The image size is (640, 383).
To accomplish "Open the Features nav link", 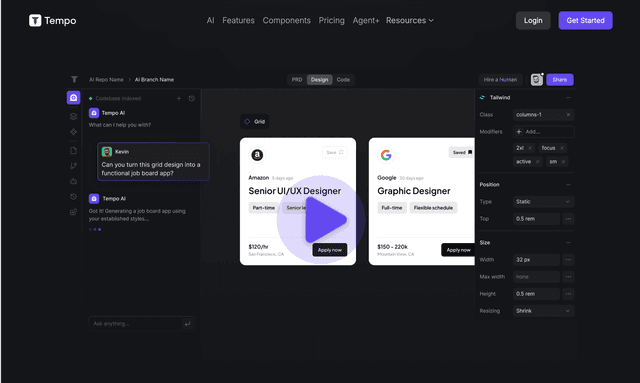I will tap(238, 20).
